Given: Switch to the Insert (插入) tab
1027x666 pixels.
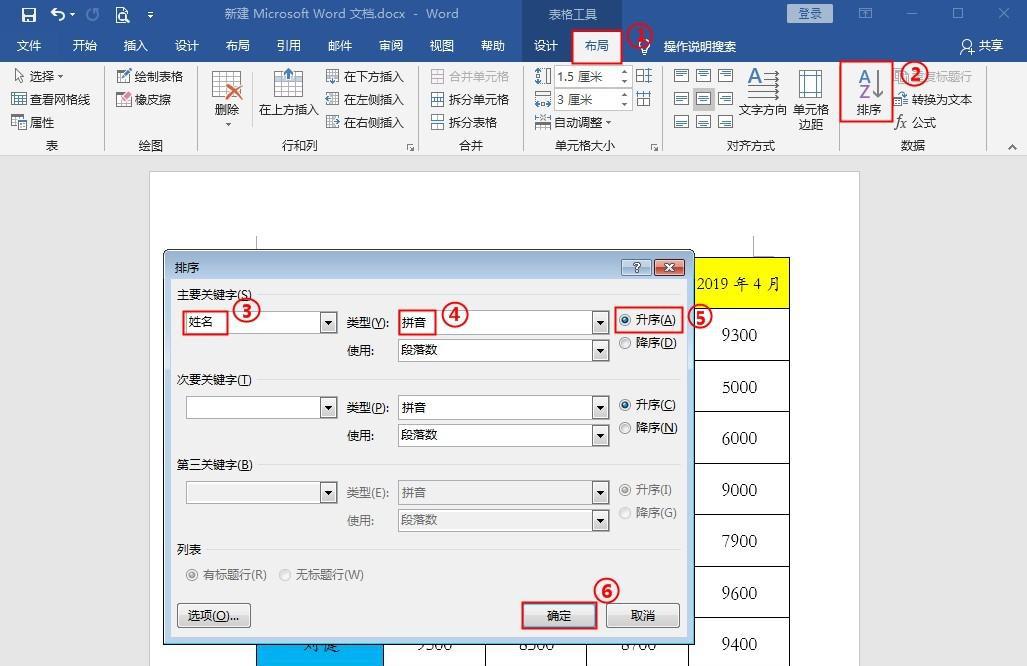Looking at the screenshot, I should pyautogui.click(x=136, y=46).
